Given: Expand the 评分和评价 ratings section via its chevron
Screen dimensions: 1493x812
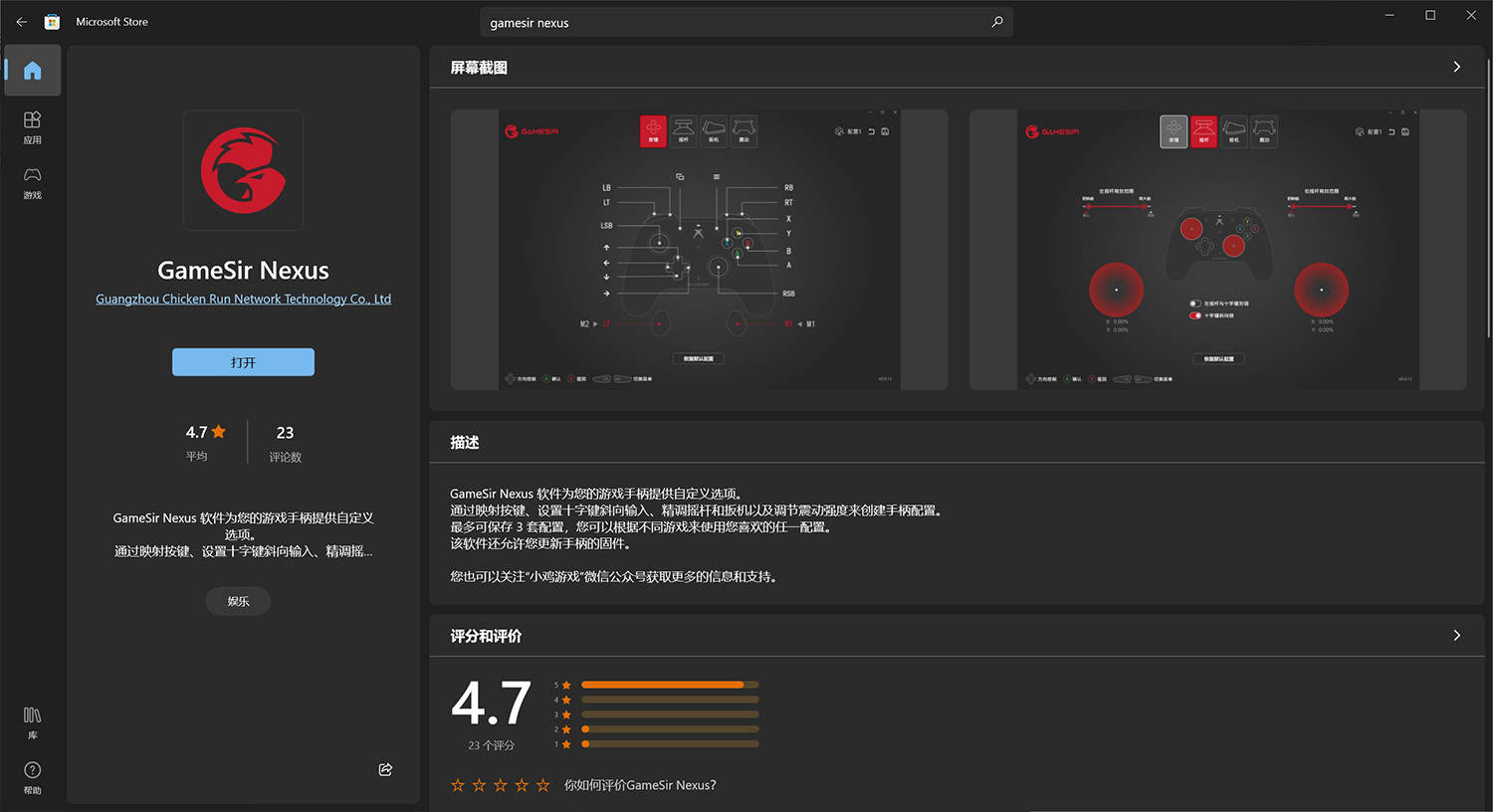Looking at the screenshot, I should click(x=1456, y=635).
